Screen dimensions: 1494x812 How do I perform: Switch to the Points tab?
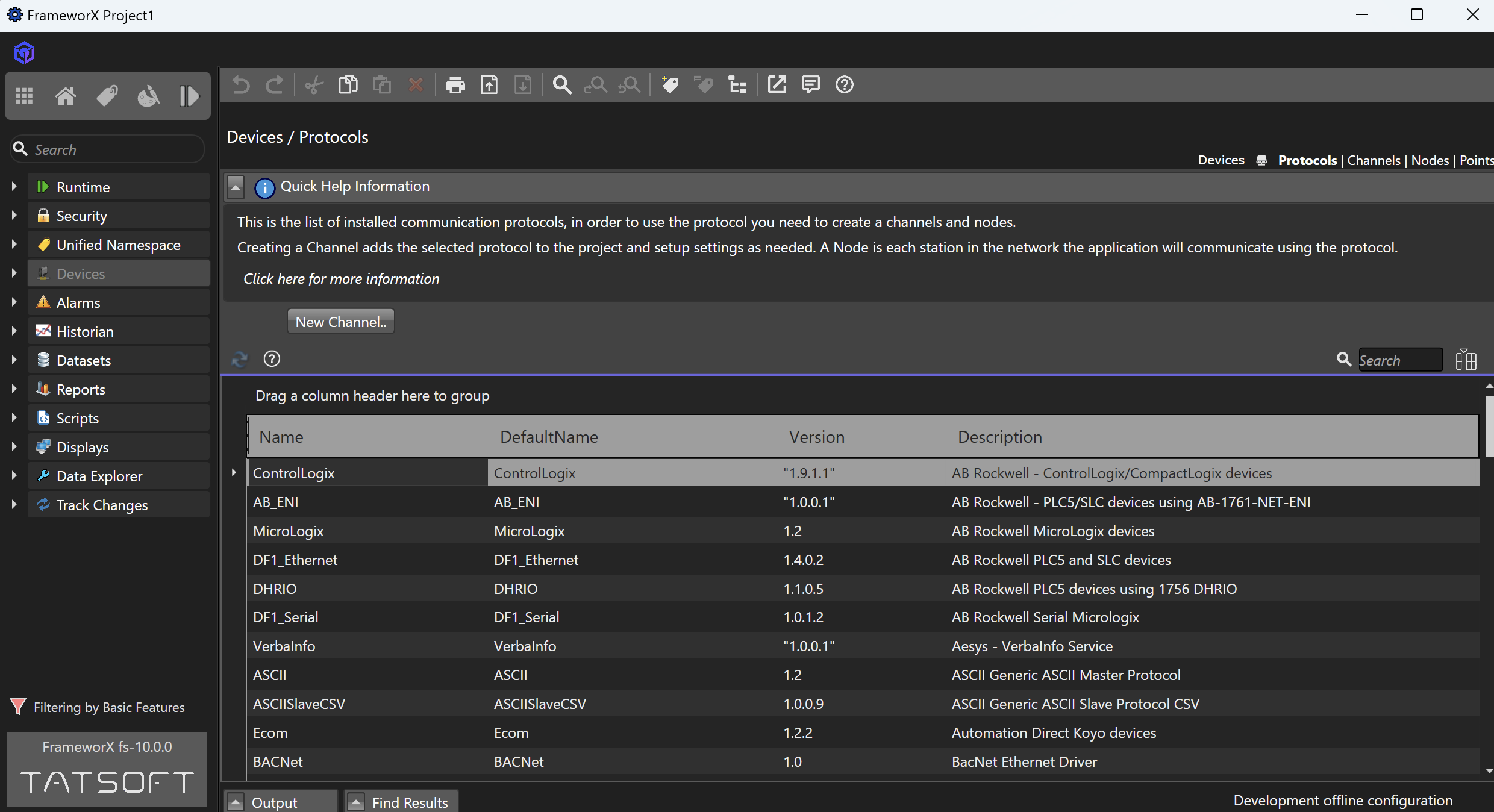pos(1477,160)
